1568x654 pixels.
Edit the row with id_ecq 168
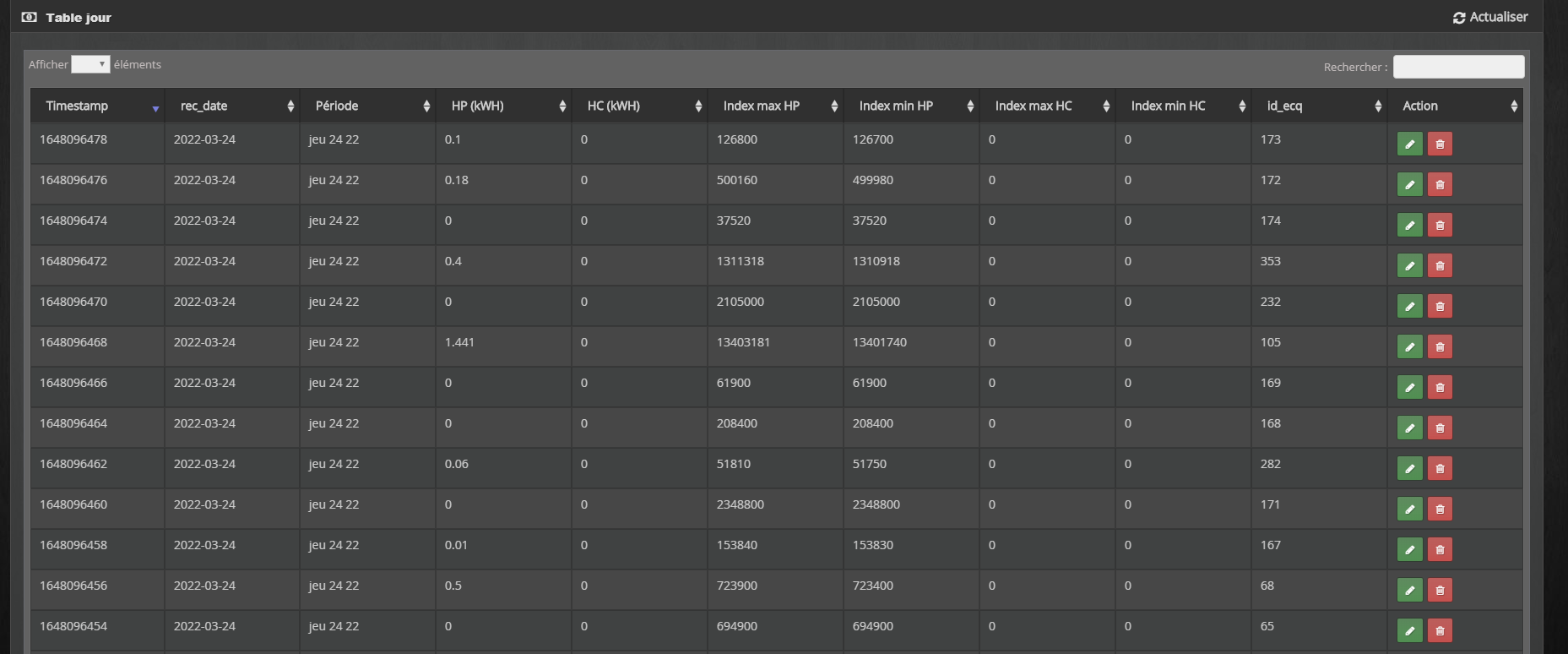[x=1410, y=428]
